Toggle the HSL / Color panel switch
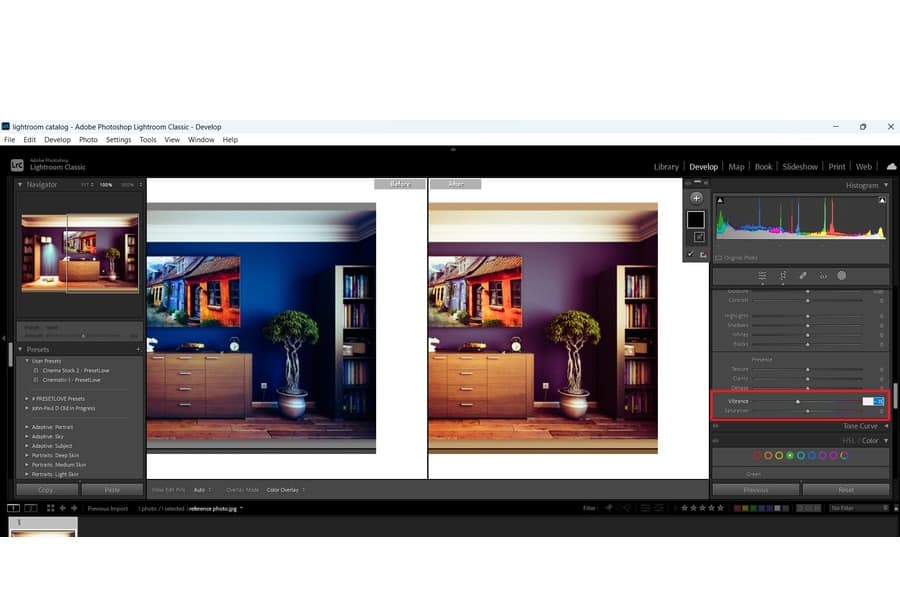The image size is (900, 600). tap(716, 440)
